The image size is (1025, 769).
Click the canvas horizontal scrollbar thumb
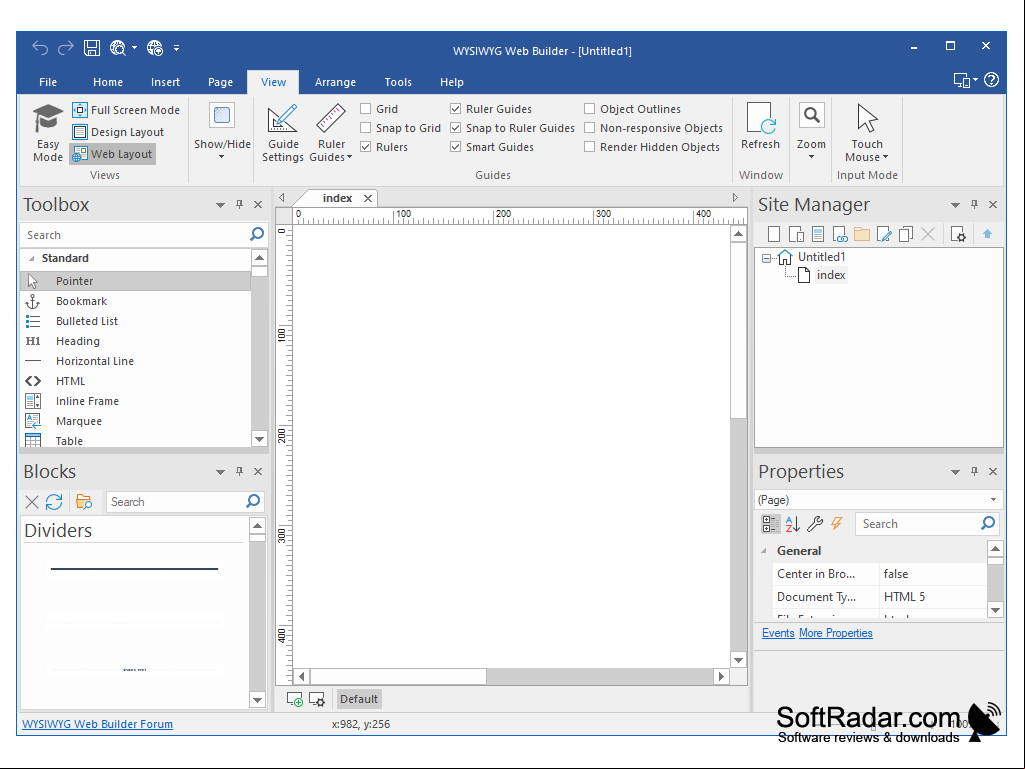pyautogui.click(x=398, y=676)
